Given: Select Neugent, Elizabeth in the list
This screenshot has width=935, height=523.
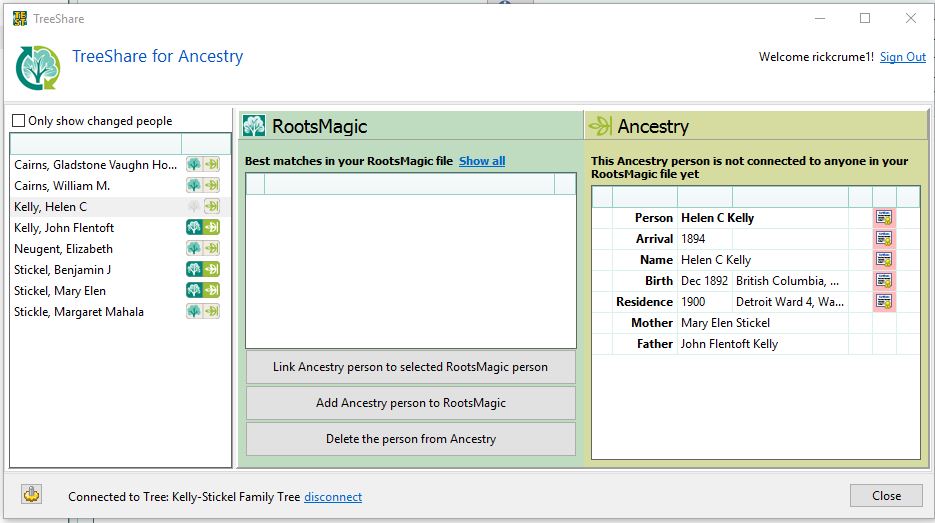Looking at the screenshot, I should [63, 249].
